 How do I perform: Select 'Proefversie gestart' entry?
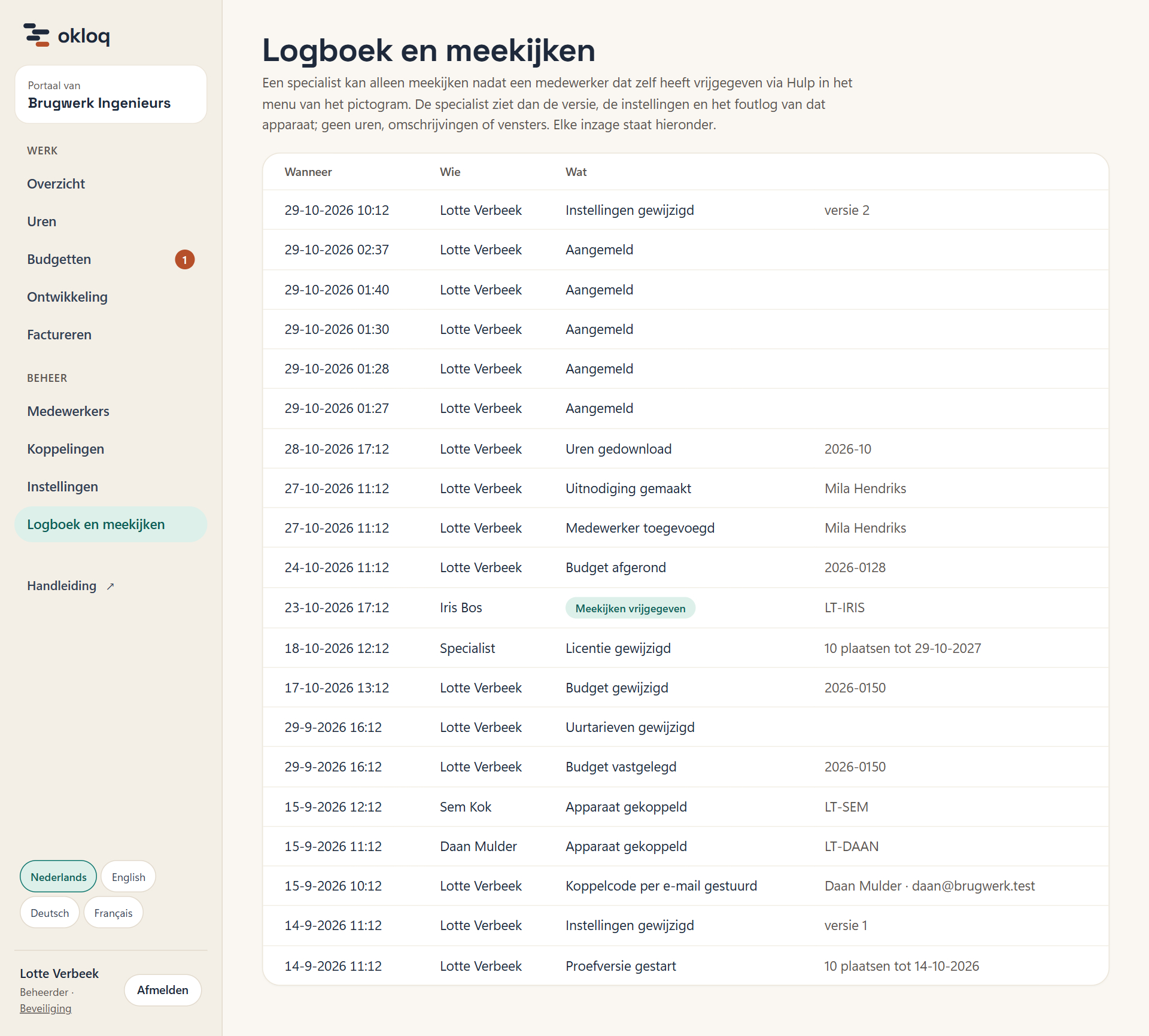621,966
